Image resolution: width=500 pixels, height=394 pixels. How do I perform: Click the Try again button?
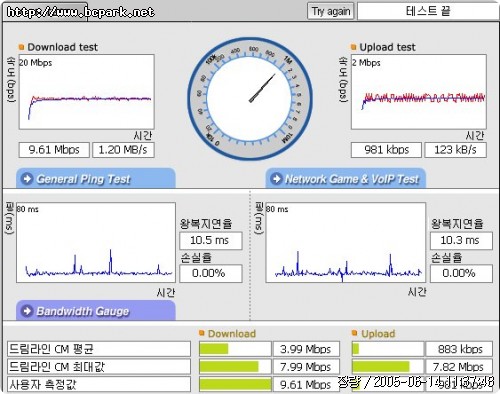click(330, 11)
